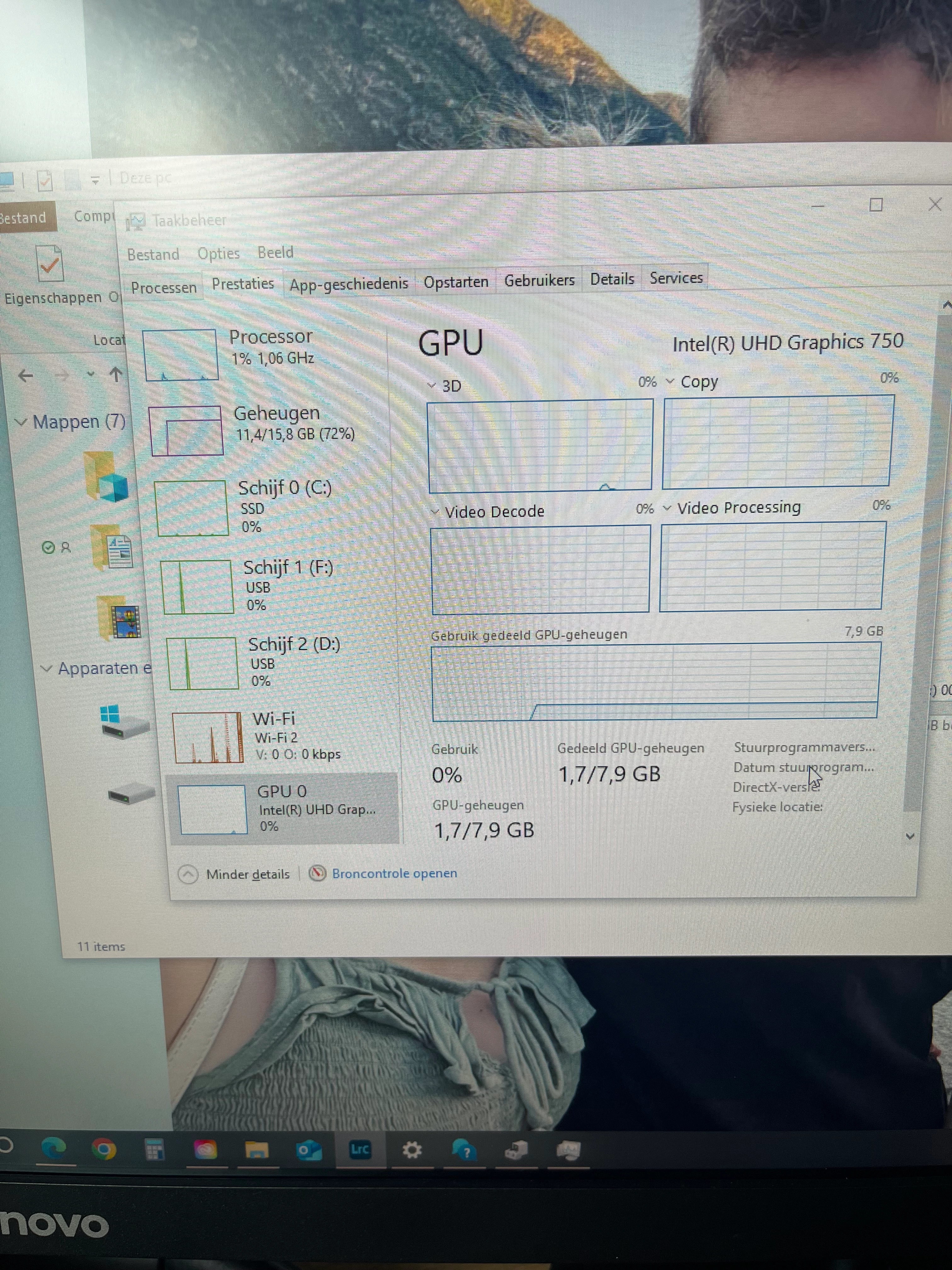Click the Explorer back arrow
952x1270 pixels.
click(x=26, y=376)
